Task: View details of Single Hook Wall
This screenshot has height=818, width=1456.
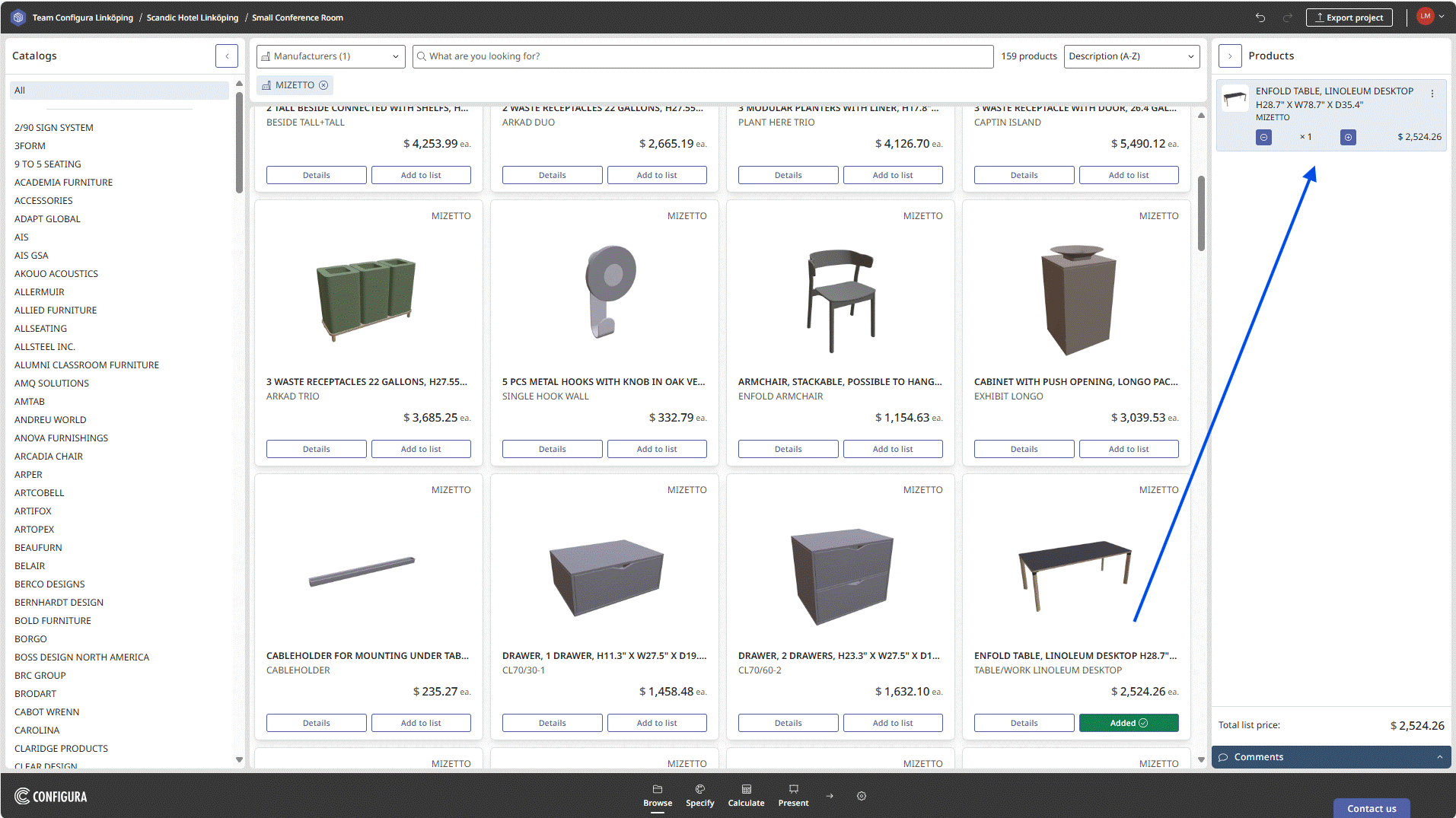Action: pyautogui.click(x=553, y=449)
